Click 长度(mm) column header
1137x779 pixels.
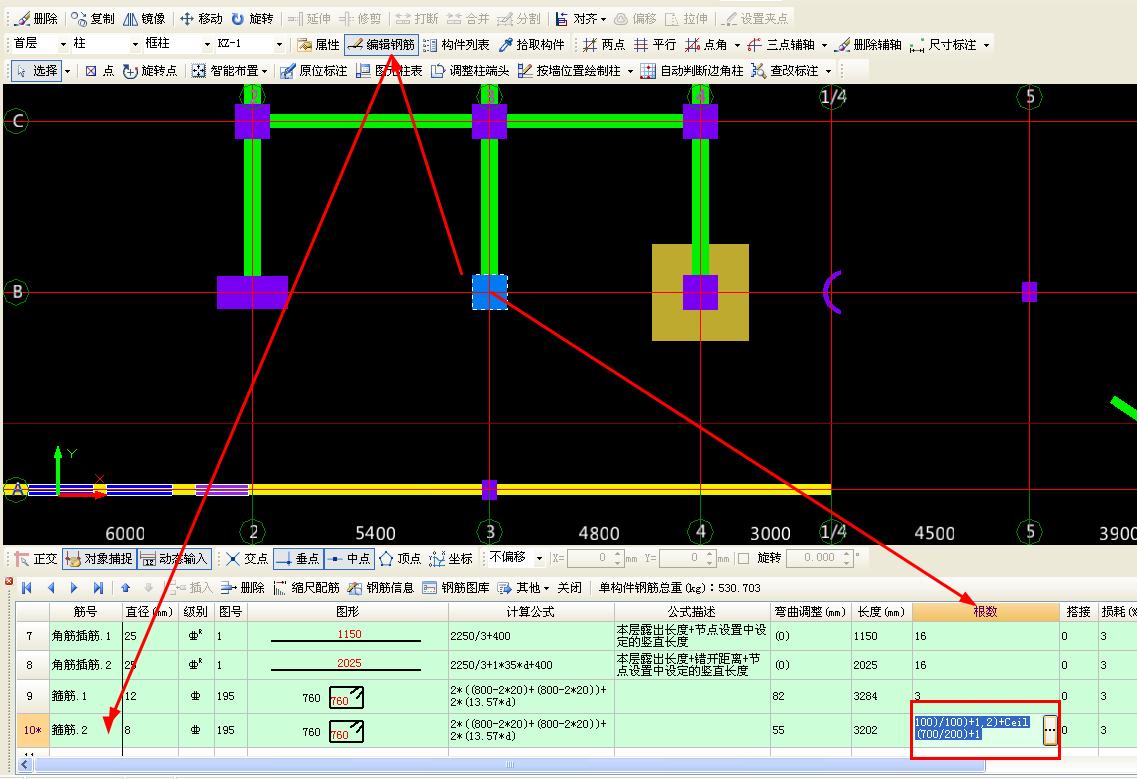pyautogui.click(x=881, y=611)
